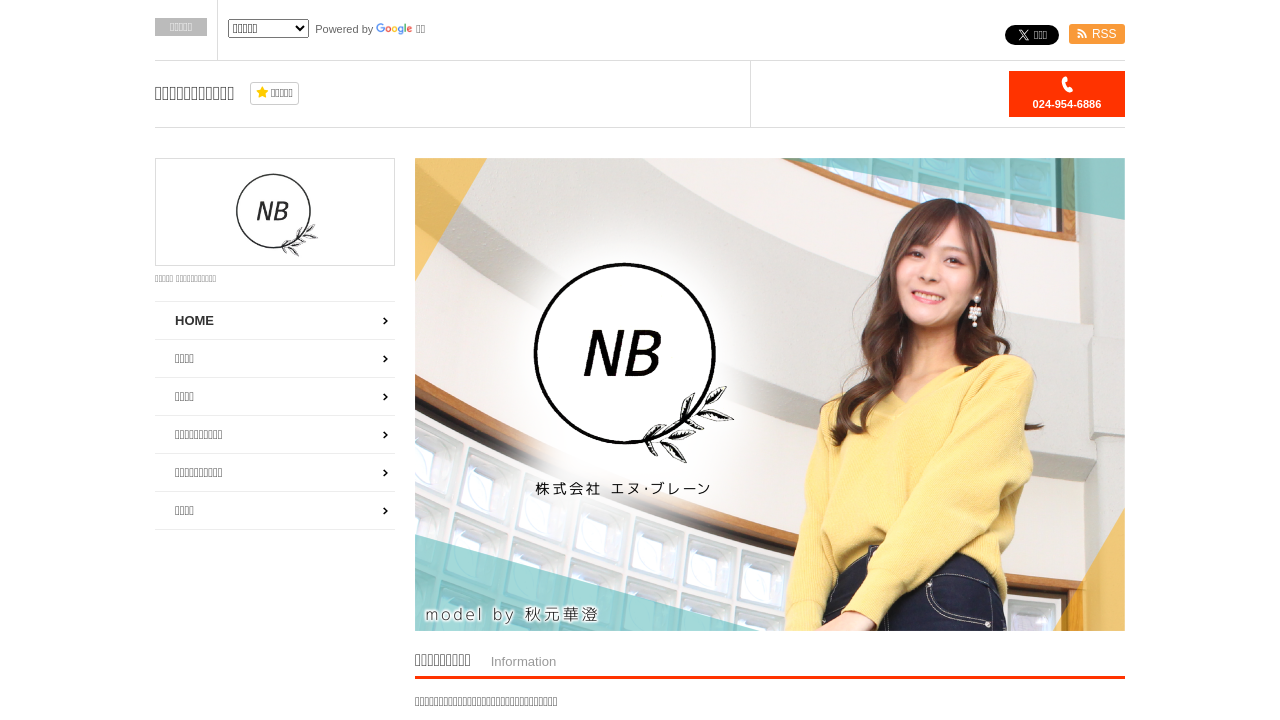Image resolution: width=1280 pixels, height=720 pixels.
Task: Open the sidebar menu item directly below HOME
Action: pyautogui.click(x=185, y=359)
